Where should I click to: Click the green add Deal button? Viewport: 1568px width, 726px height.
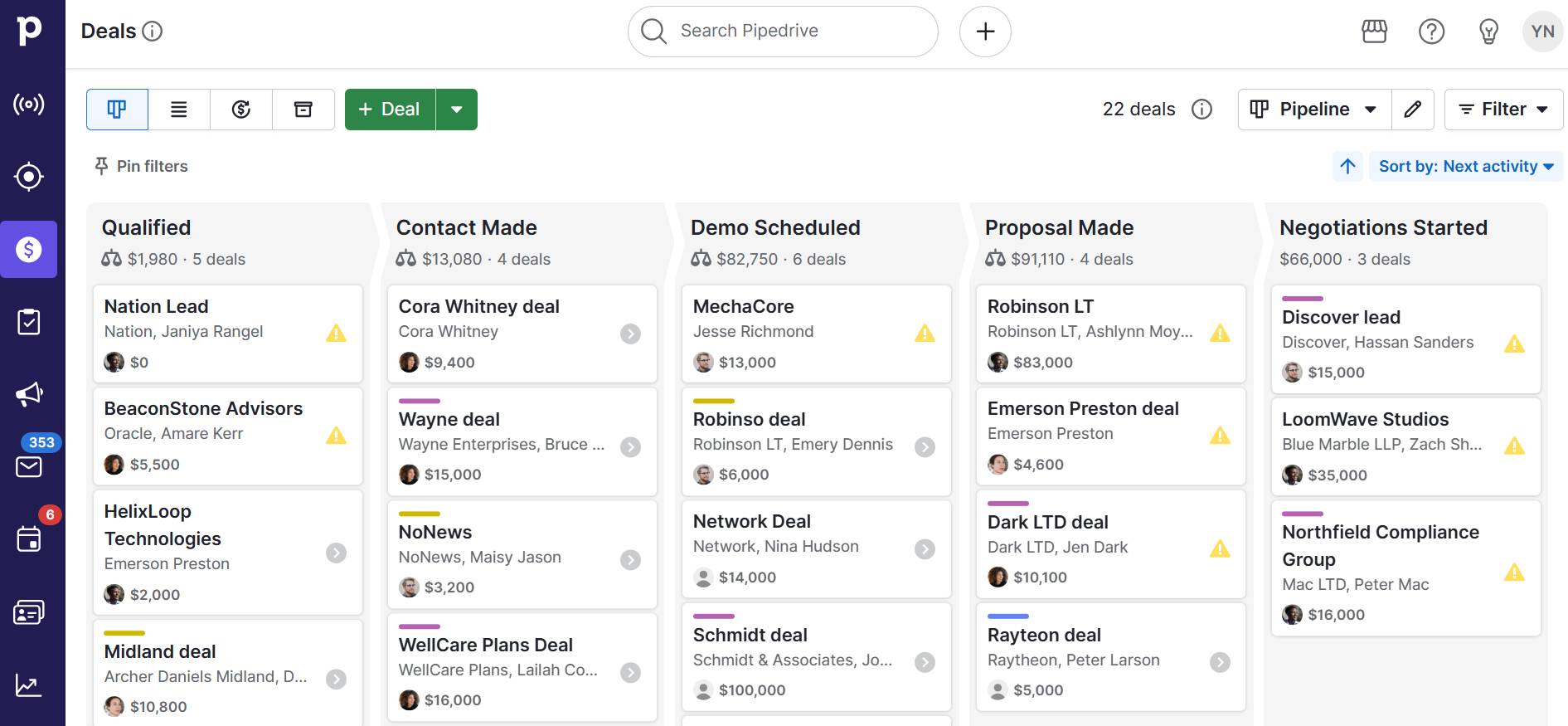(x=390, y=110)
